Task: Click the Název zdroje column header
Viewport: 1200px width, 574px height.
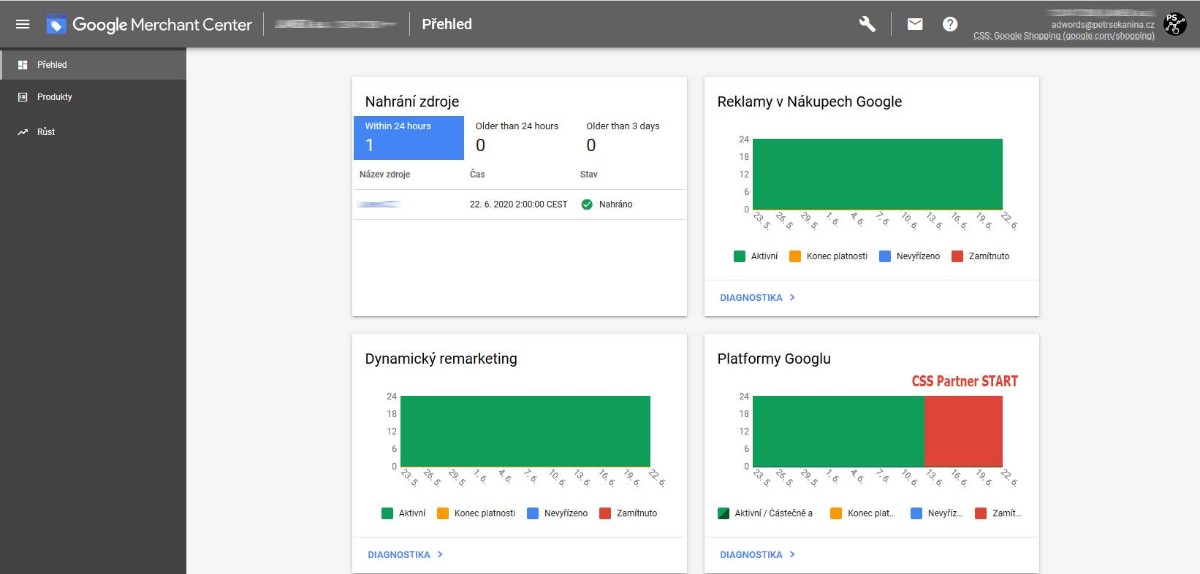Action: [x=385, y=175]
